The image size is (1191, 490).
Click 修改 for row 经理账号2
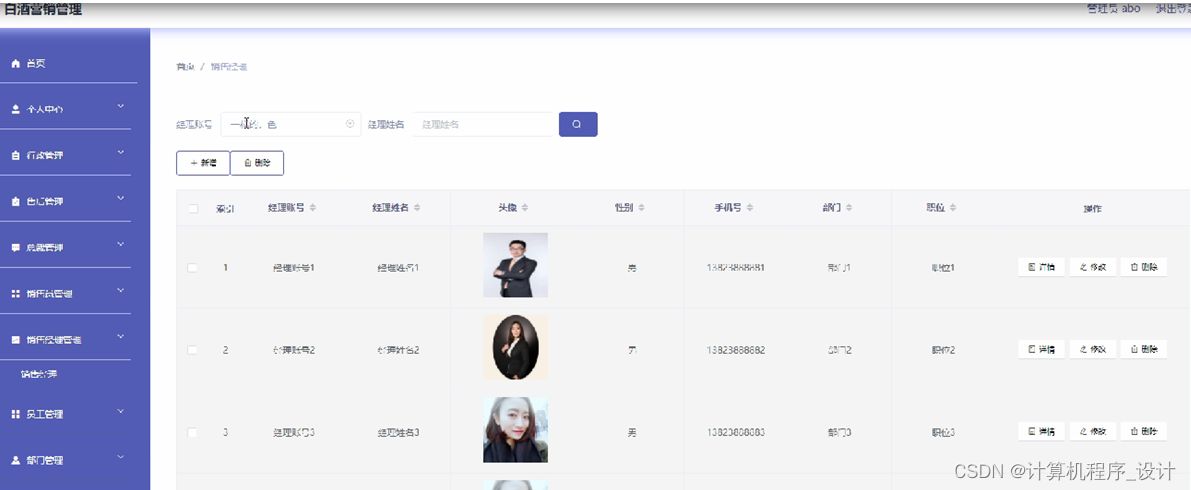click(1093, 349)
